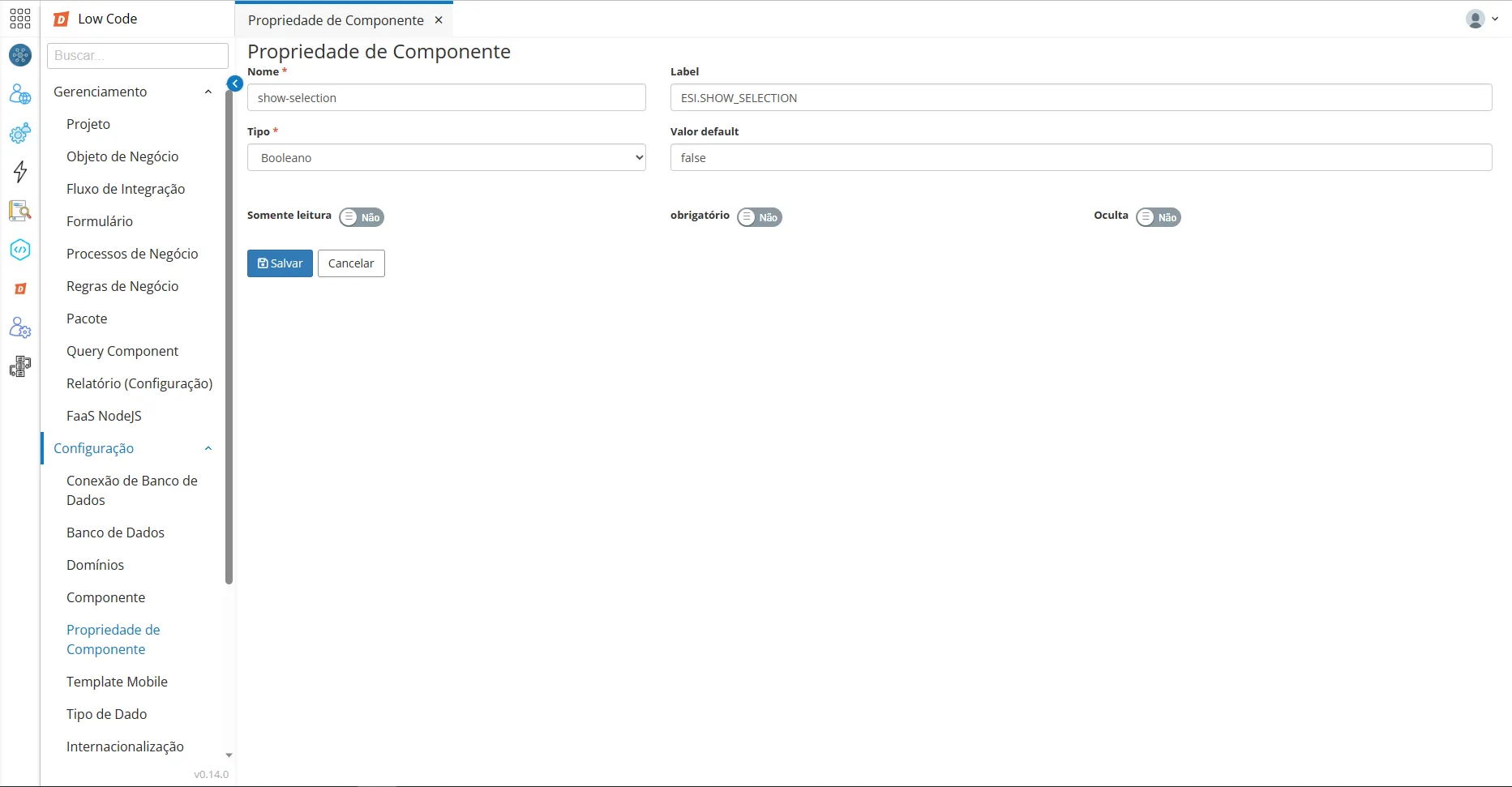Click the orange D icon in sidebar

(x=20, y=289)
